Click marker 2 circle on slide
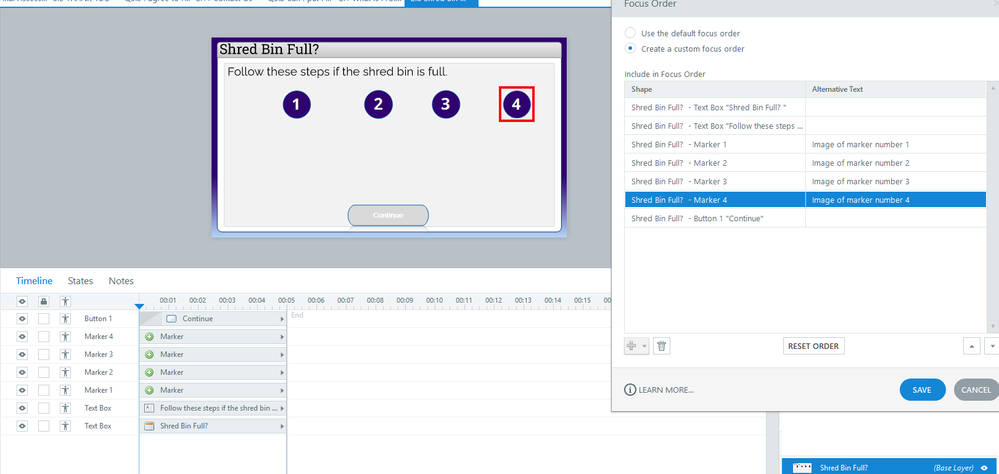The image size is (999, 474). click(x=378, y=104)
